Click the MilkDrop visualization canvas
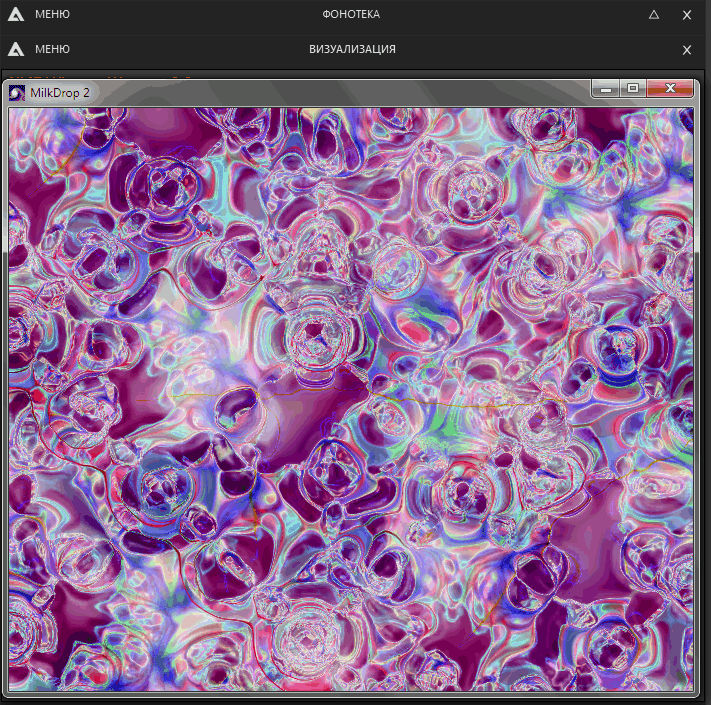Image resolution: width=711 pixels, height=705 pixels. click(x=351, y=399)
